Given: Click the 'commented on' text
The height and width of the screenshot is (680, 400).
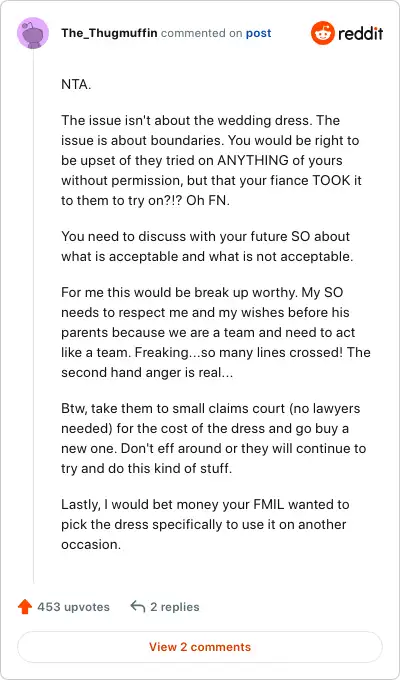Looking at the screenshot, I should (201, 33).
